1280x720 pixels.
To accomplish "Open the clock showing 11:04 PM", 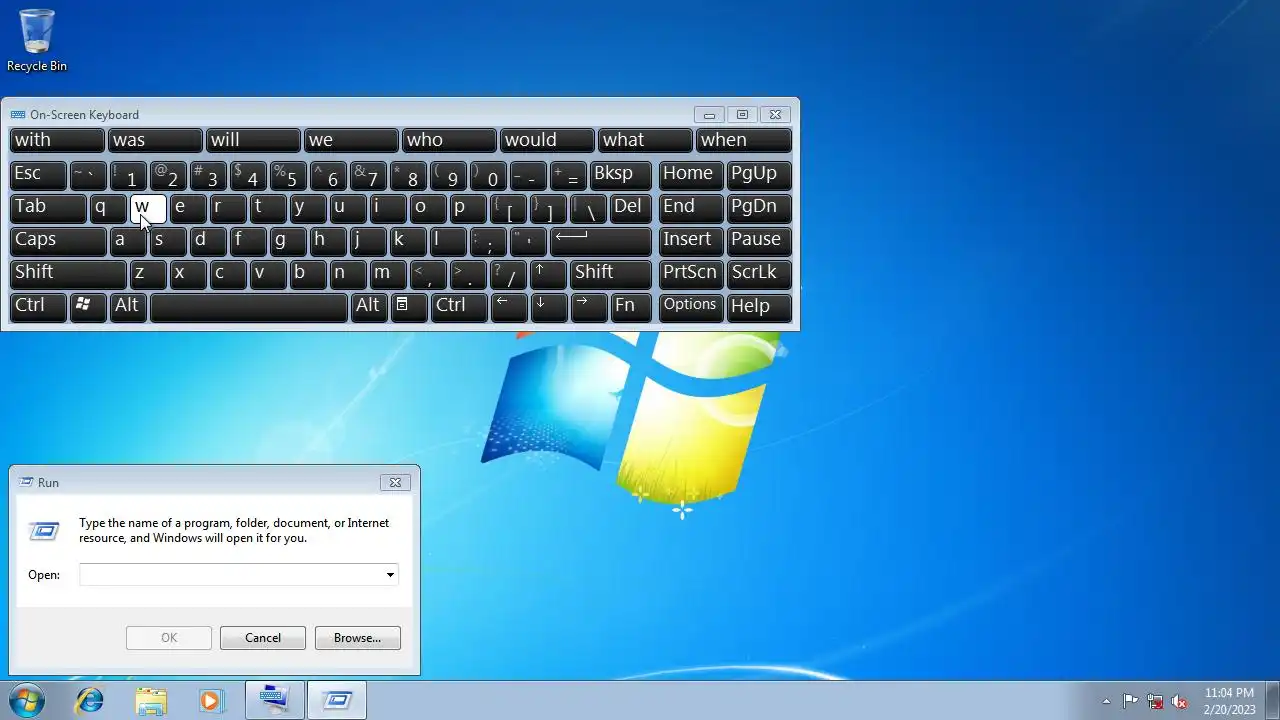I will [x=1229, y=701].
